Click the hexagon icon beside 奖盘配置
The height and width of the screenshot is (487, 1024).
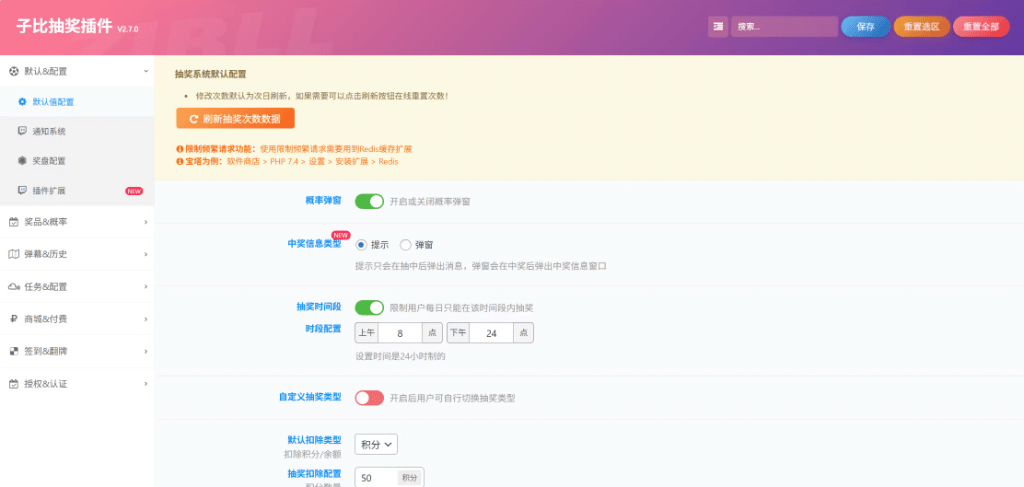pyautogui.click(x=22, y=161)
